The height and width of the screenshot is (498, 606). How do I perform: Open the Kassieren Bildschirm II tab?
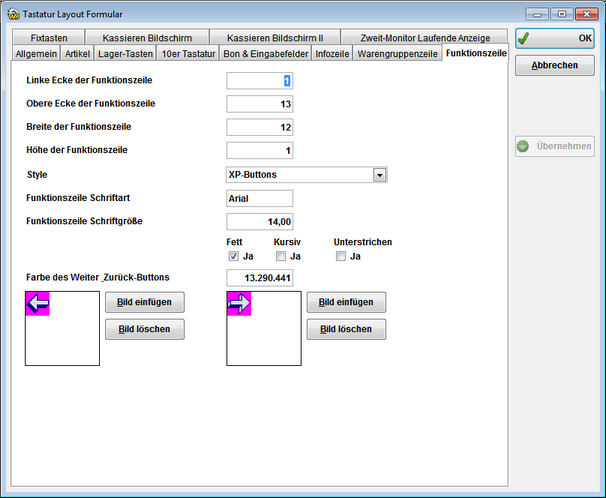[x=275, y=38]
